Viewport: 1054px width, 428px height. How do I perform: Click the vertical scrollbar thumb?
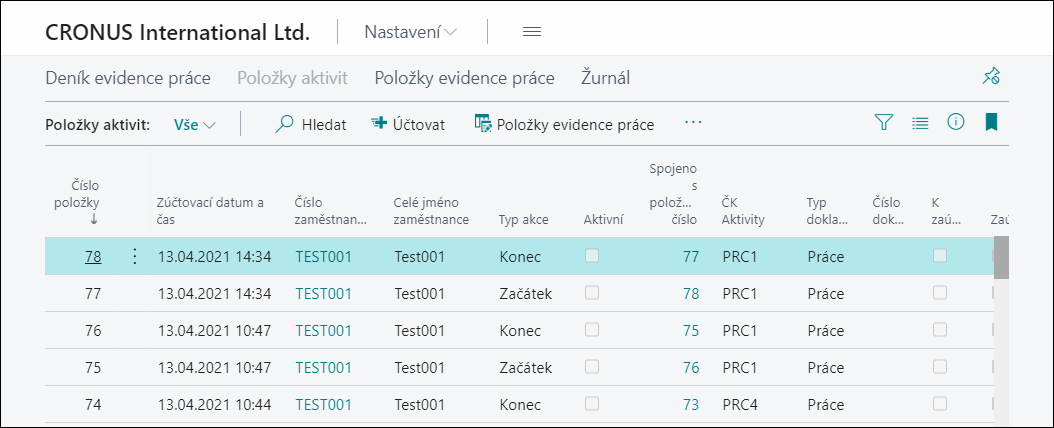pyautogui.click(x=1002, y=257)
